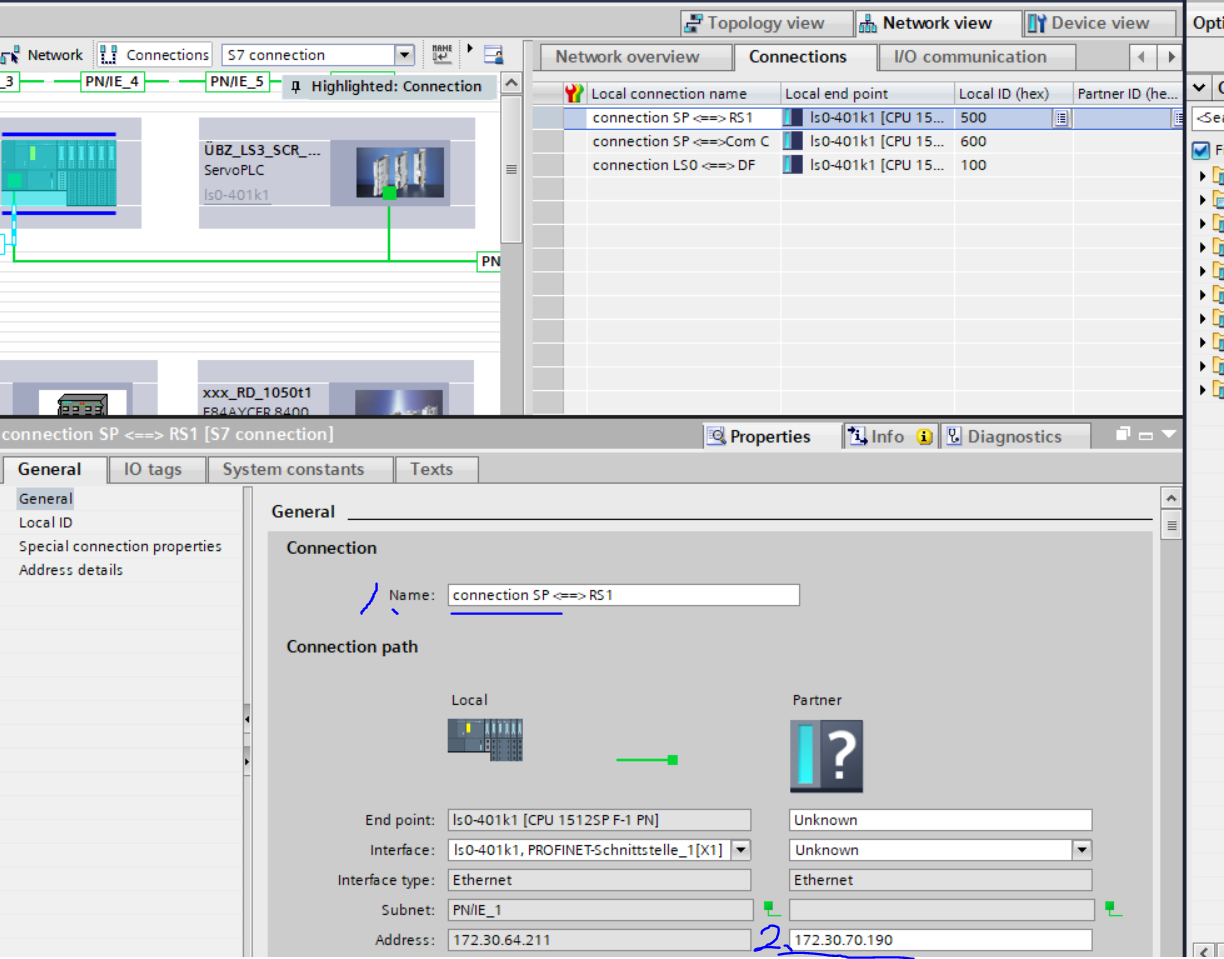Toggle the Connections mode button
Image resolution: width=1224 pixels, height=959 pixels.
[x=154, y=55]
